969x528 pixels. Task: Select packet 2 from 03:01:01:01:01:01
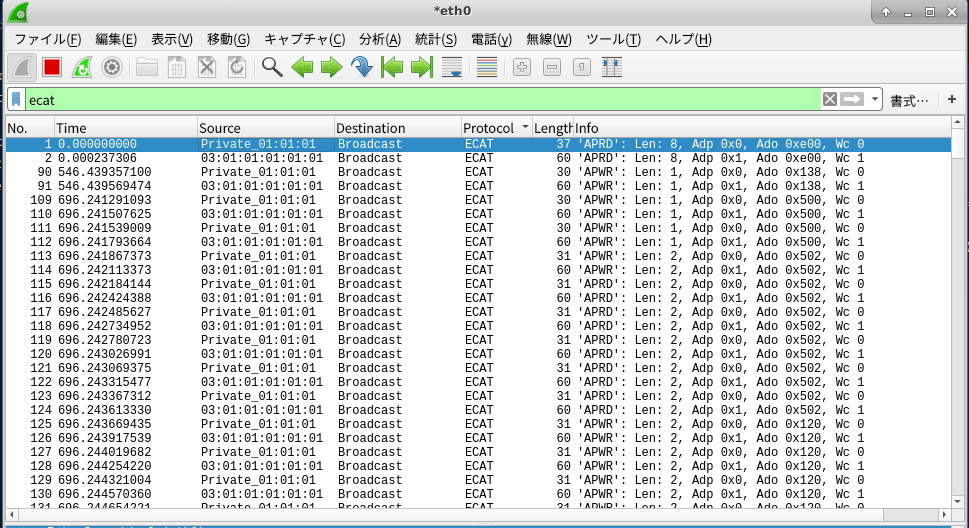pyautogui.click(x=478, y=158)
